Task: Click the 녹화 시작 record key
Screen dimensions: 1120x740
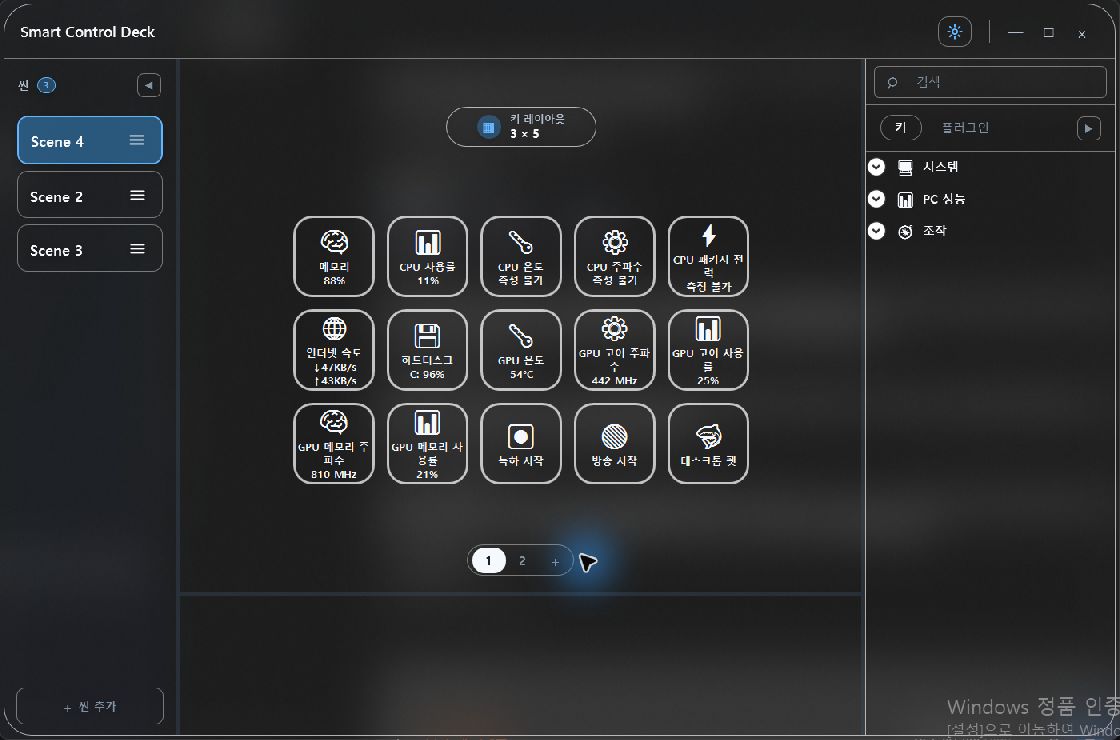Action: pyautogui.click(x=521, y=444)
